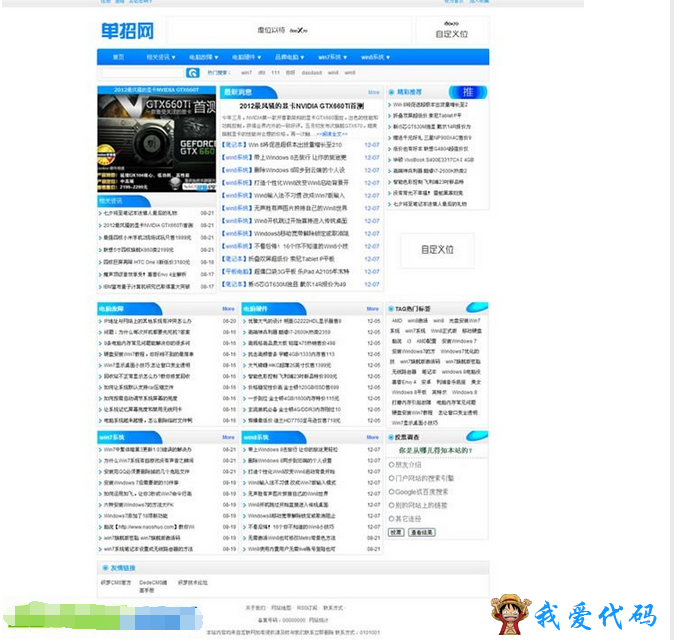
Task: Click the 阅读全文 link under the headline
Action: click(x=331, y=134)
